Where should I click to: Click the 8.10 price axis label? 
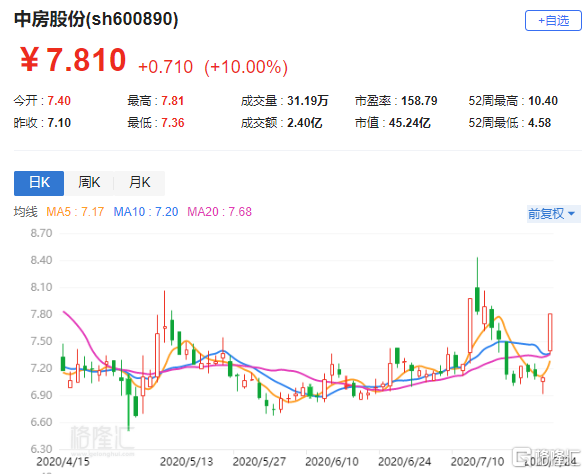coord(41,287)
